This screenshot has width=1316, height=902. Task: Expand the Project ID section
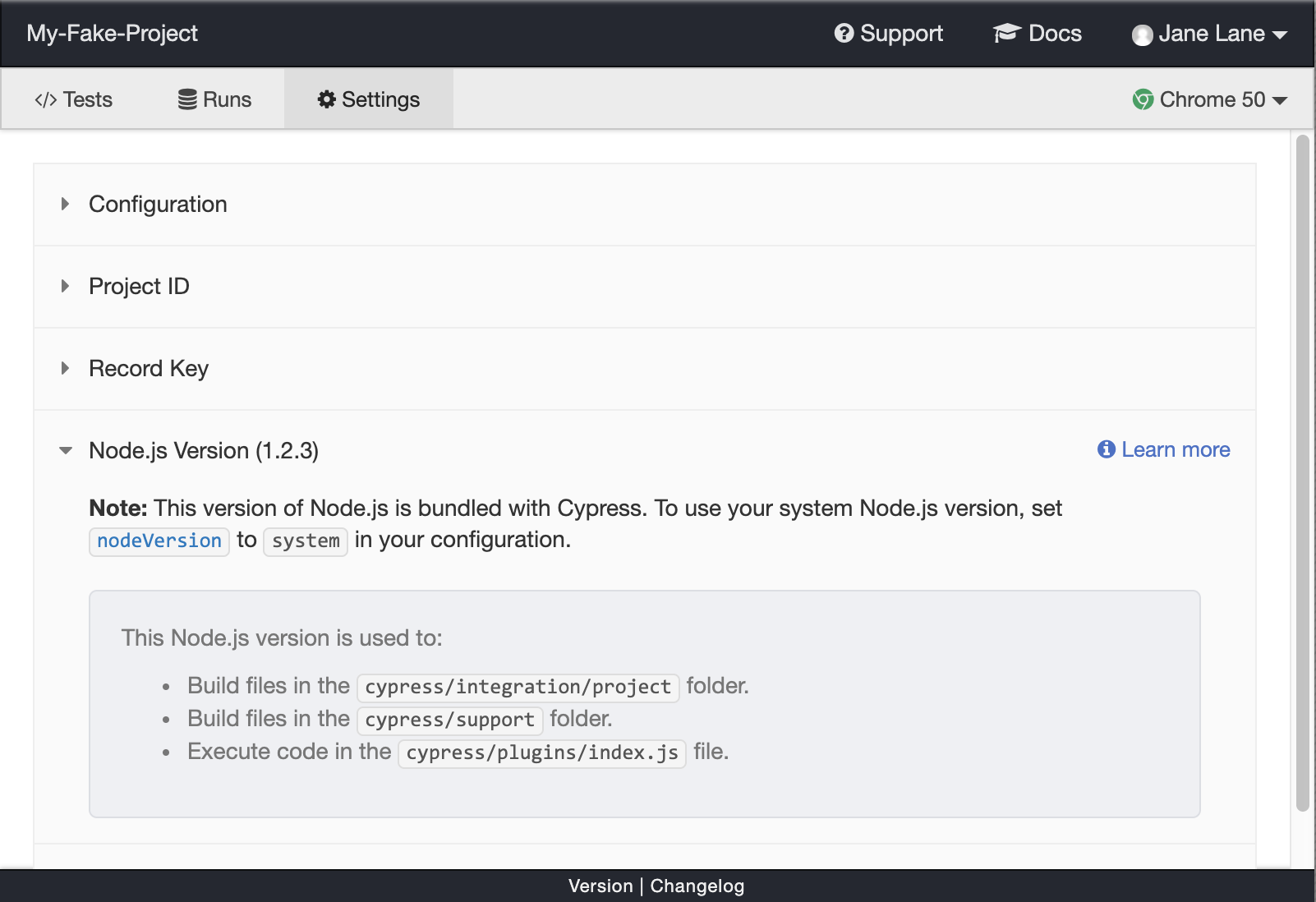click(x=645, y=287)
